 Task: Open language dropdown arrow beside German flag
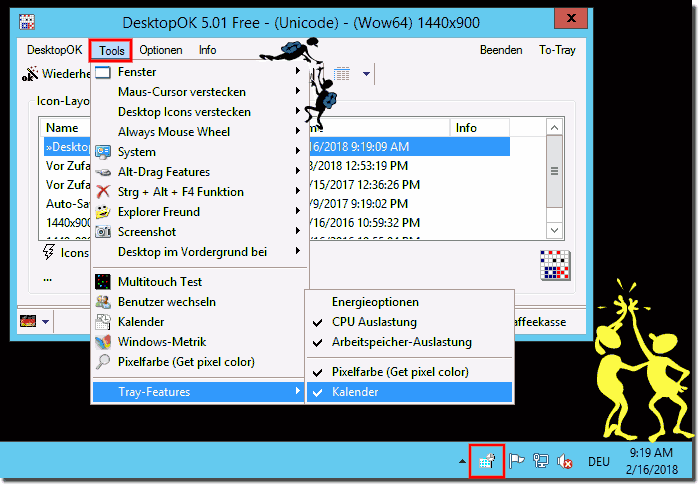pos(45,321)
